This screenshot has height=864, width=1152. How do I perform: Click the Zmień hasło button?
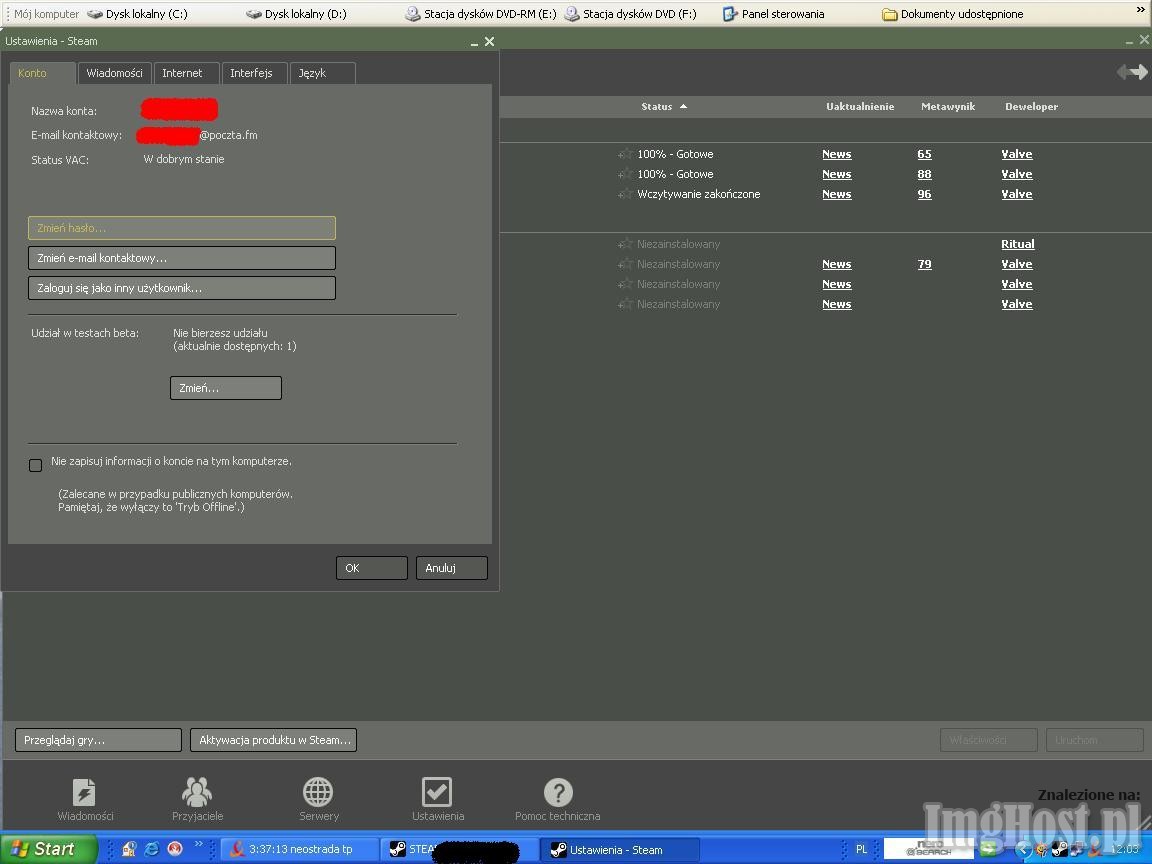click(x=181, y=228)
